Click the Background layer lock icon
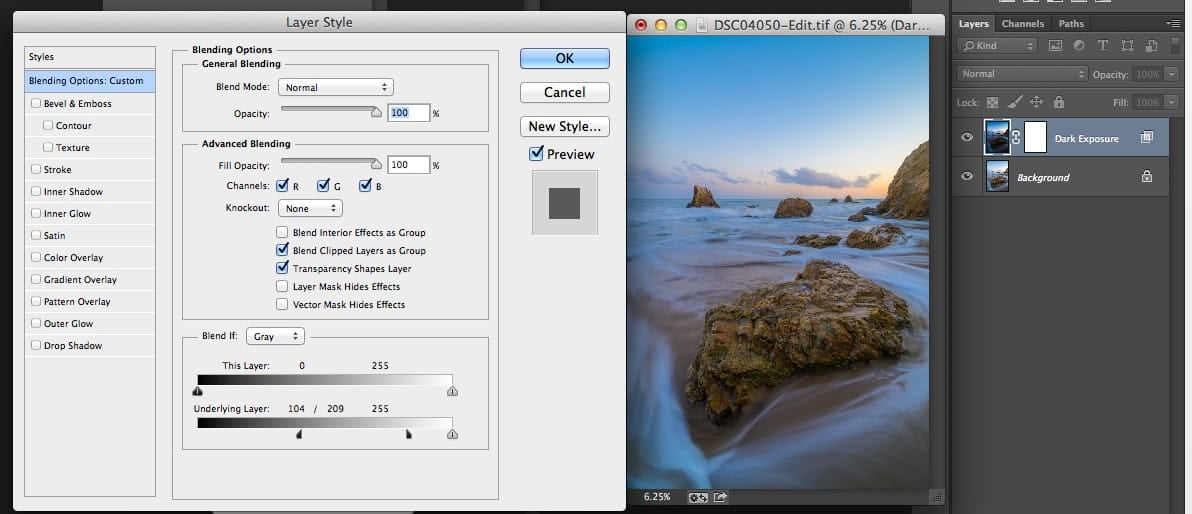Screen dimensions: 1192x514 click(1146, 176)
